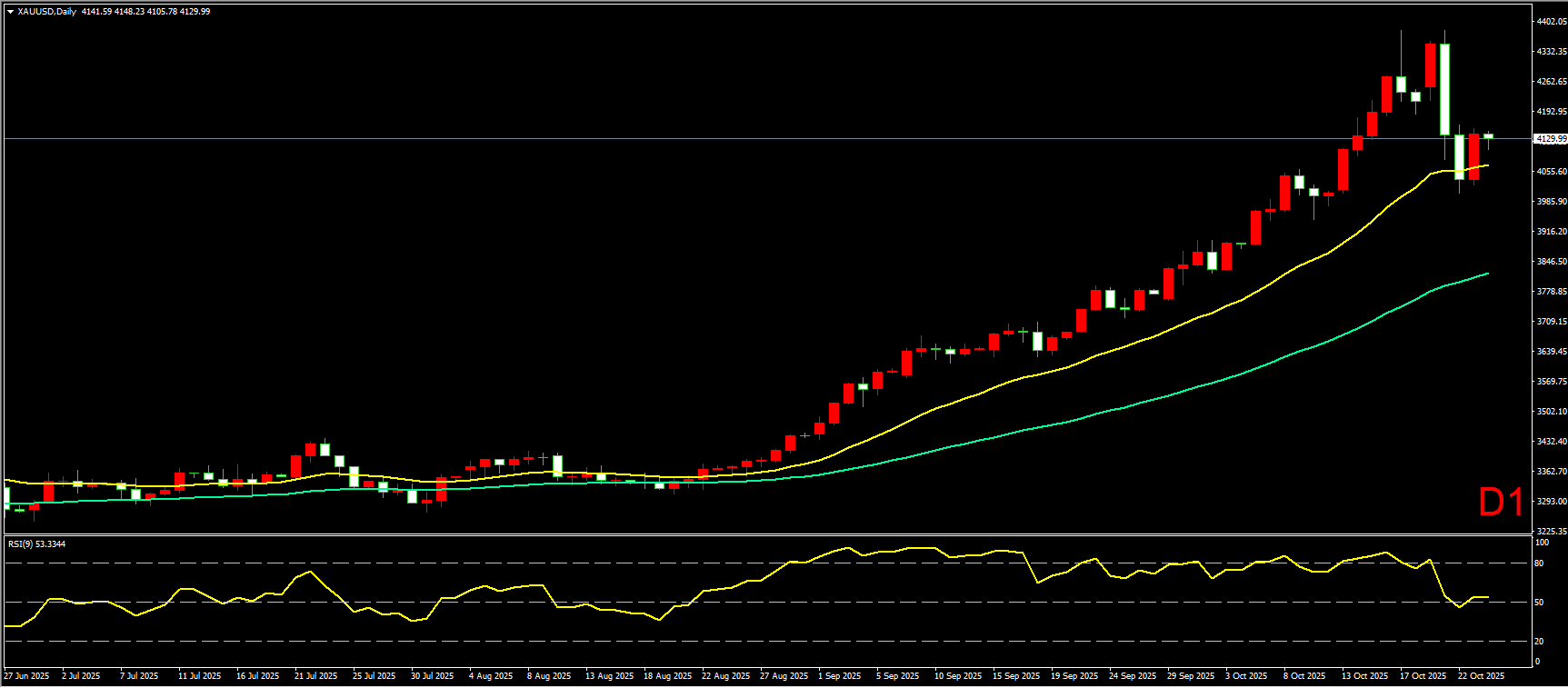Click the 1 Sep 2025 date label
This screenshot has width=1568, height=688.
(x=840, y=676)
